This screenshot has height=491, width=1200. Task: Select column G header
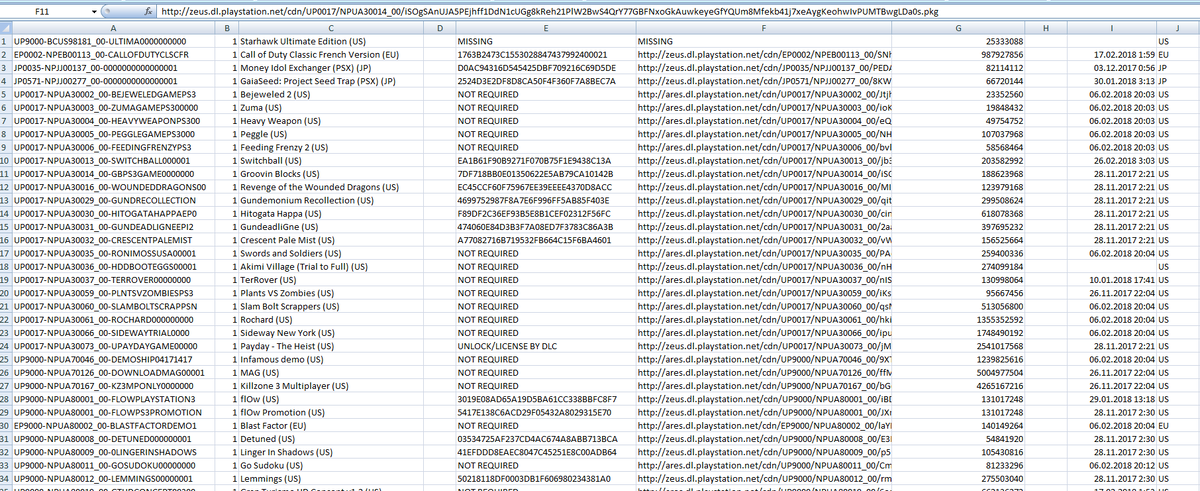[956, 29]
